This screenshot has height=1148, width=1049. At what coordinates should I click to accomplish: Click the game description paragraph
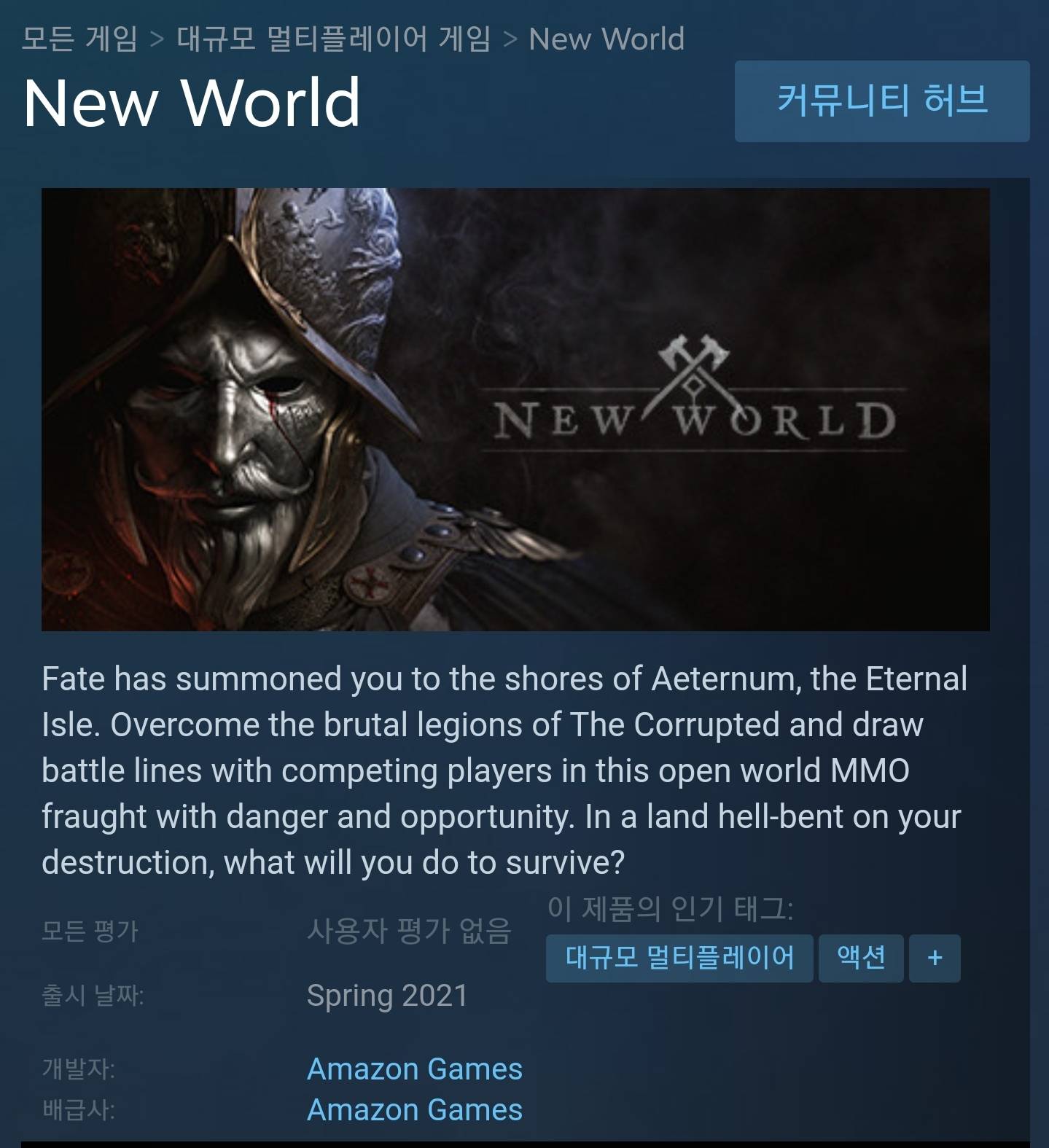coord(504,770)
